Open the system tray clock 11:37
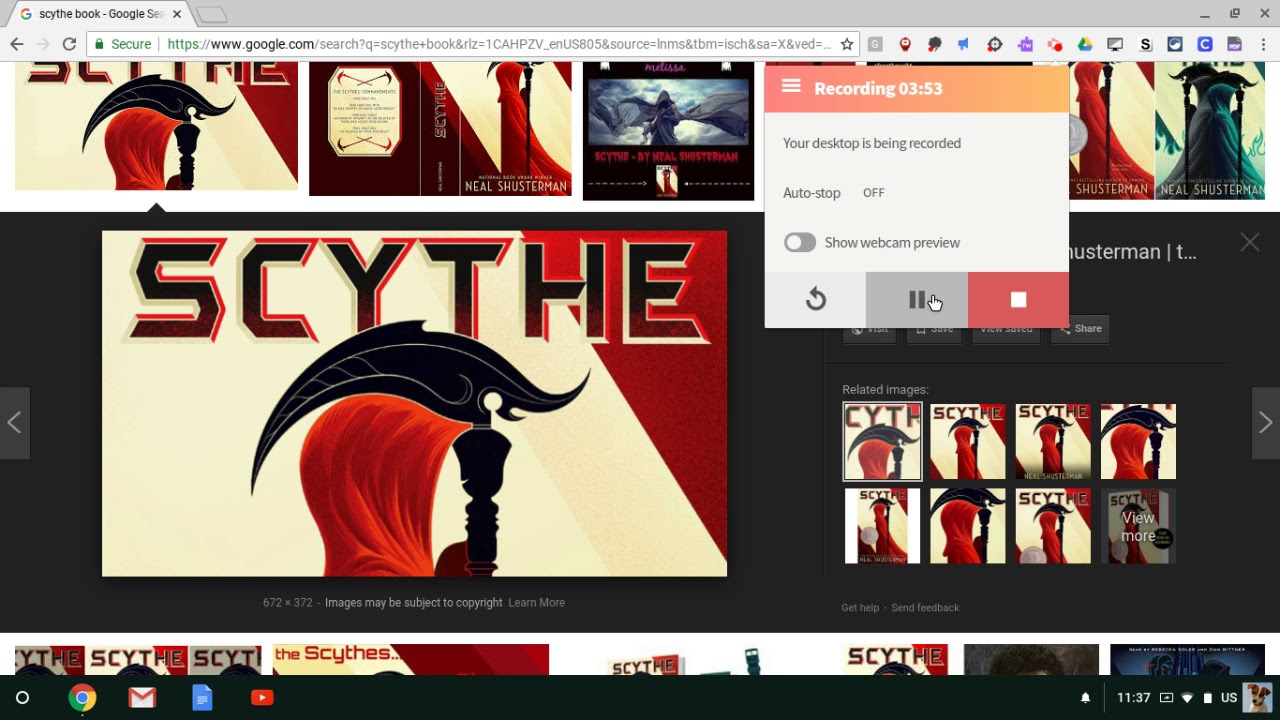The image size is (1280, 720). pos(1134,698)
